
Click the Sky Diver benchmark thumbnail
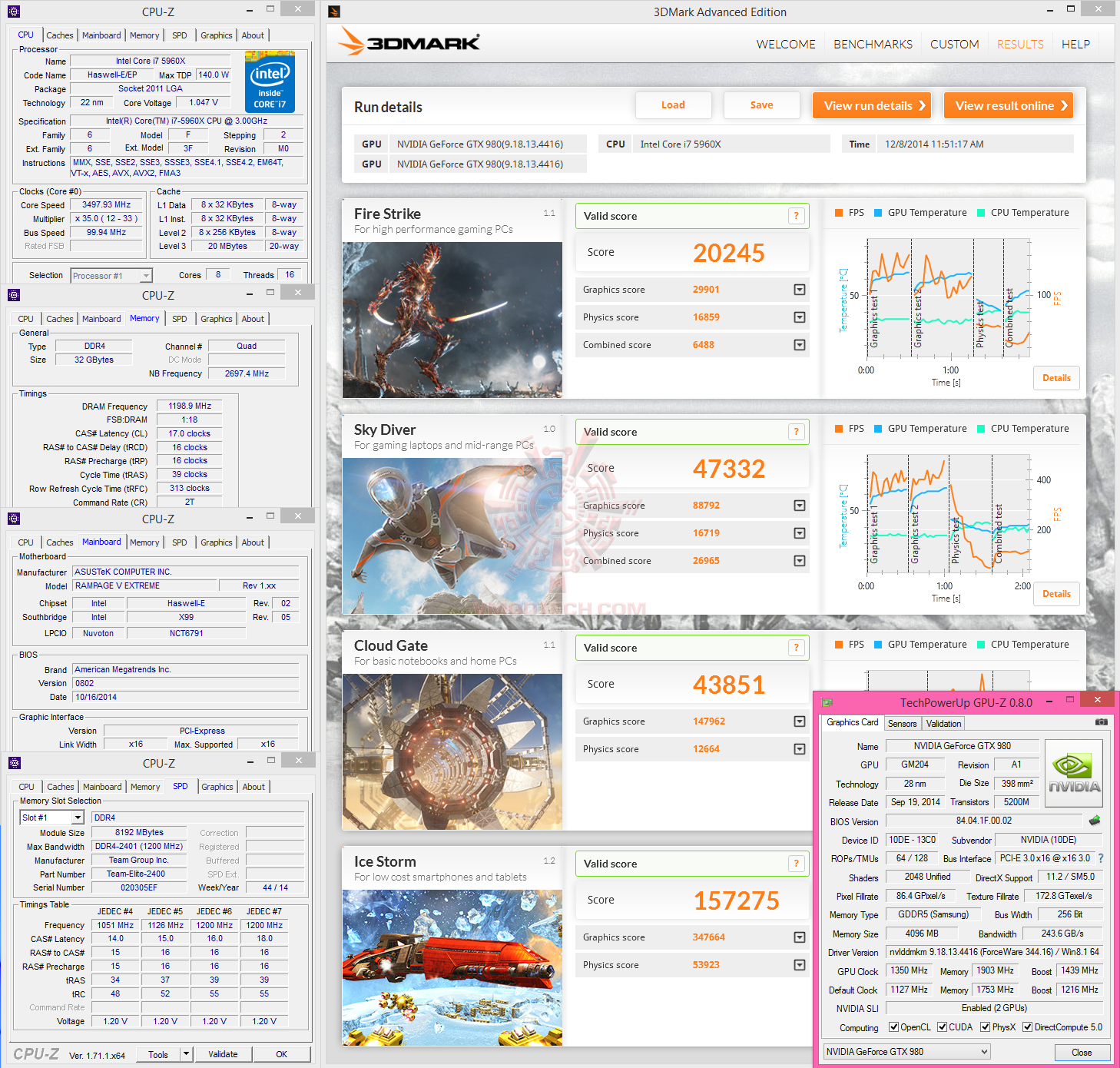(452, 536)
